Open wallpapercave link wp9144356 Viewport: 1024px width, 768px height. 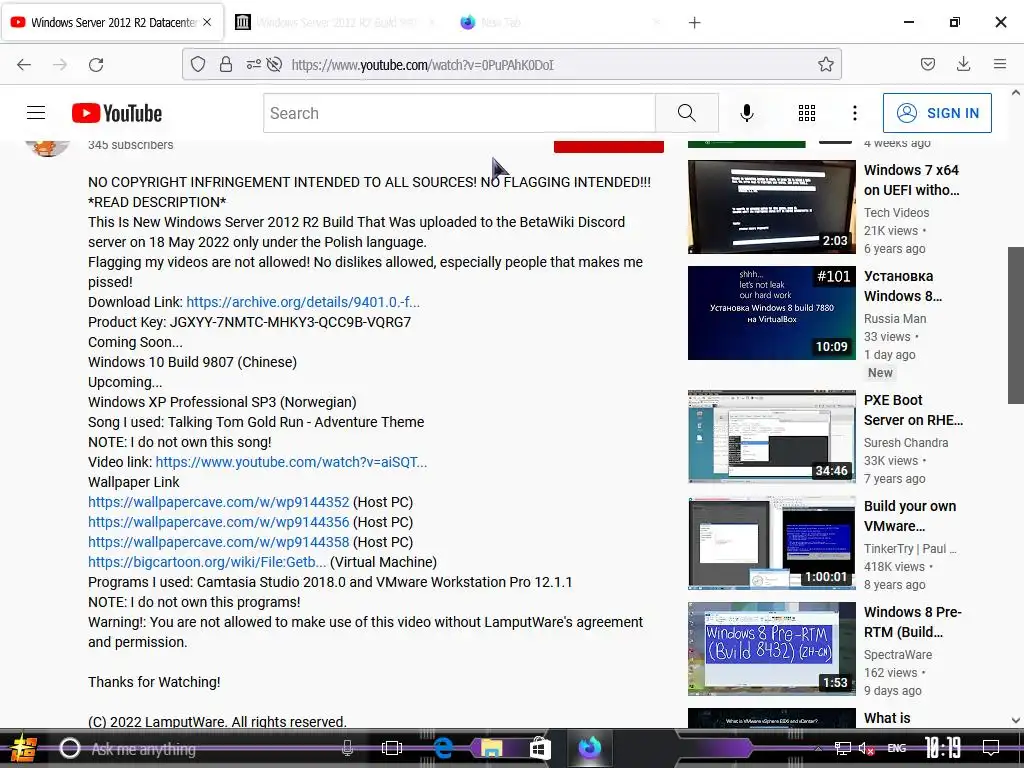219,522
